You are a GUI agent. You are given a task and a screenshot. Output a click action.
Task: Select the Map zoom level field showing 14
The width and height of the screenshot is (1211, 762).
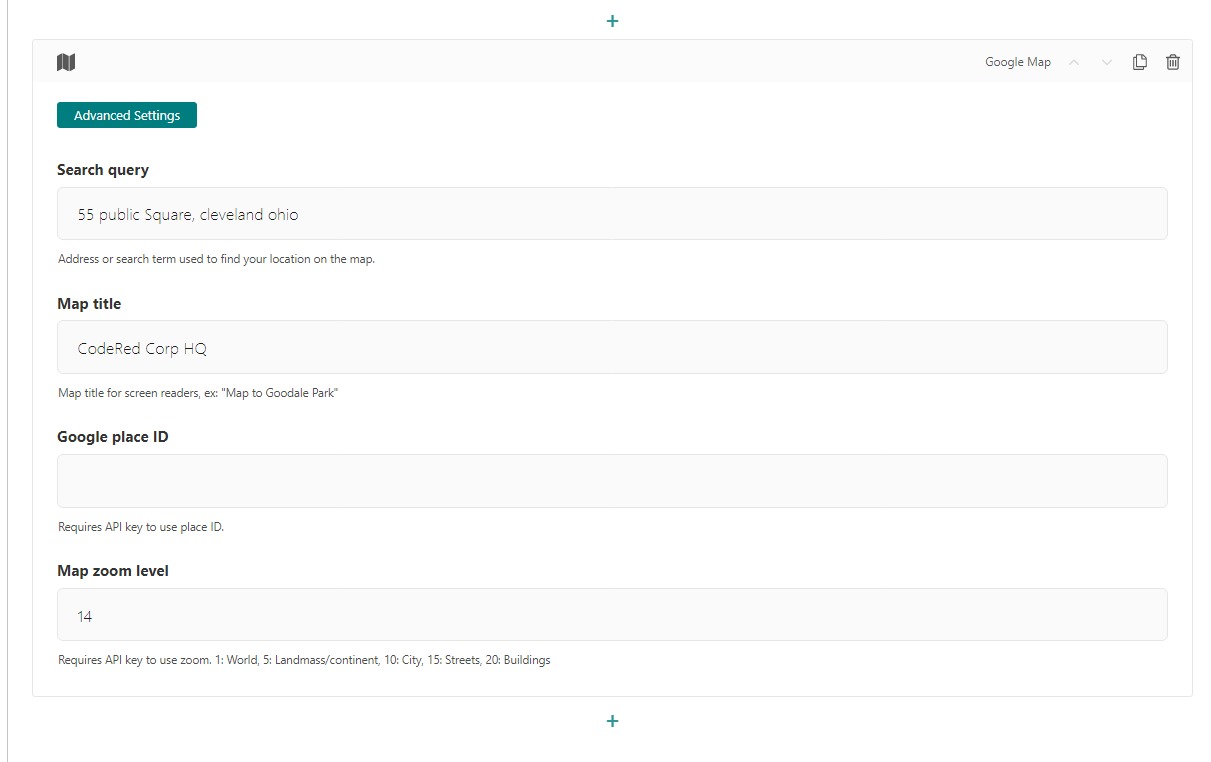pos(612,615)
